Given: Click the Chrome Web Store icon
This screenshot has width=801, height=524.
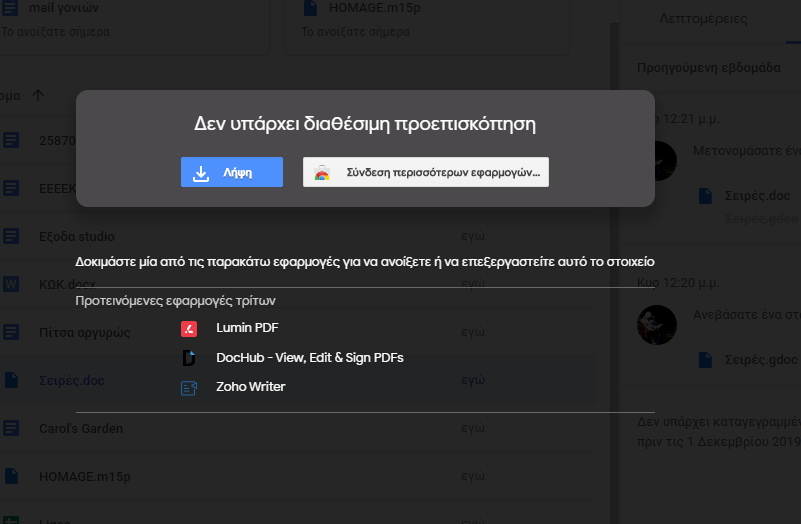Looking at the screenshot, I should pyautogui.click(x=322, y=173).
